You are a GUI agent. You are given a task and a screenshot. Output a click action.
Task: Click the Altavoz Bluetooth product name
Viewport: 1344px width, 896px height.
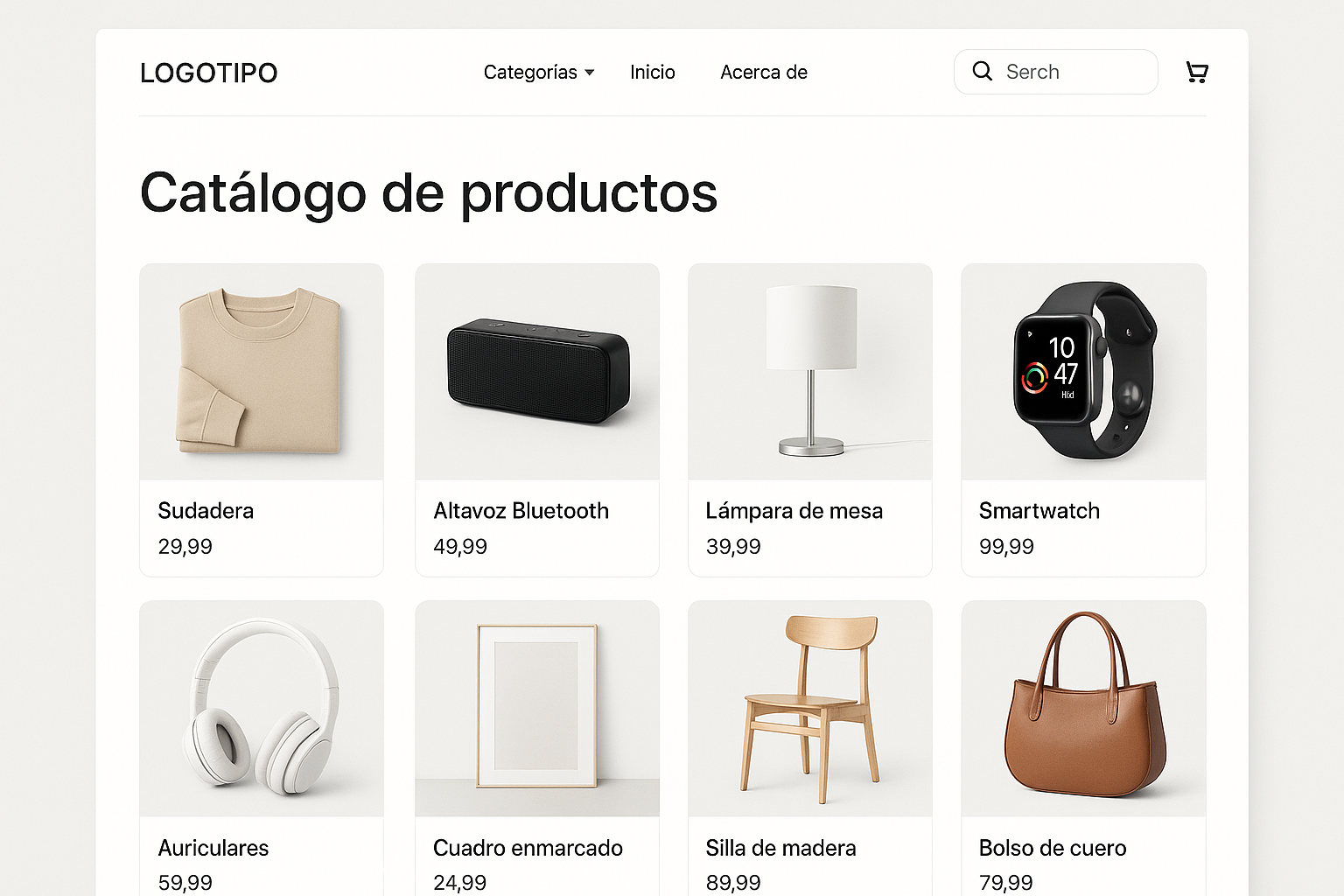521,511
